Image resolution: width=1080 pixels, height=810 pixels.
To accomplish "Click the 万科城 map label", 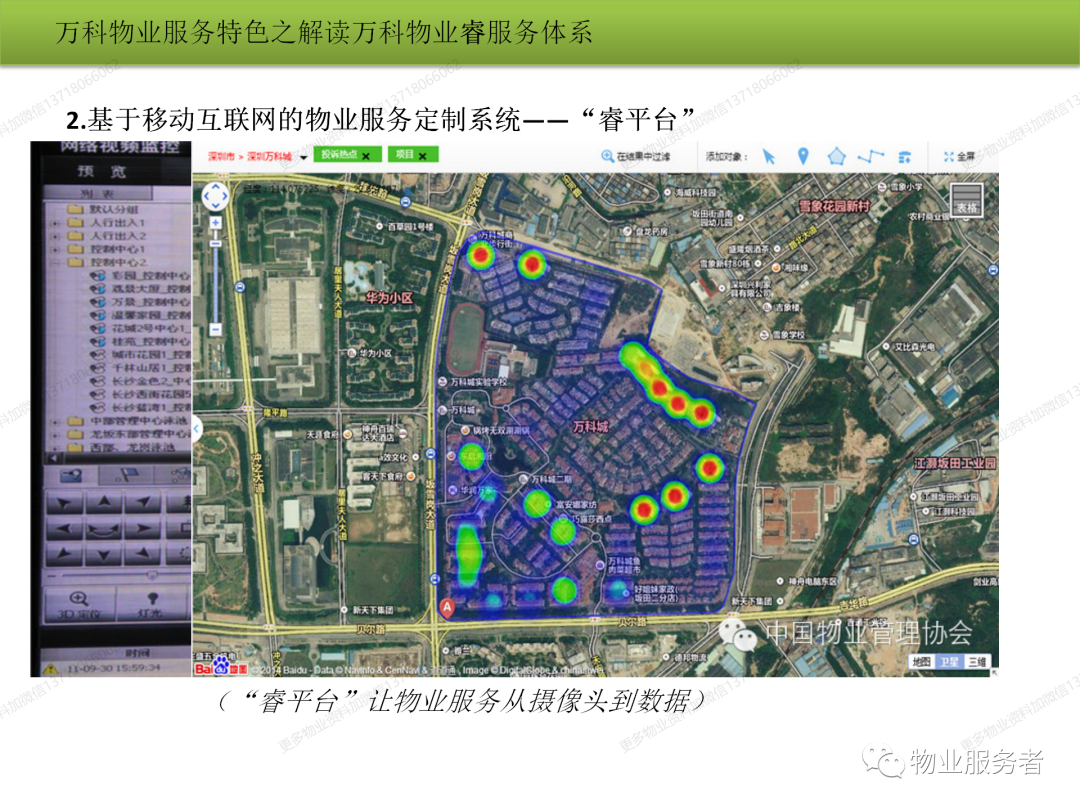I will (x=590, y=427).
